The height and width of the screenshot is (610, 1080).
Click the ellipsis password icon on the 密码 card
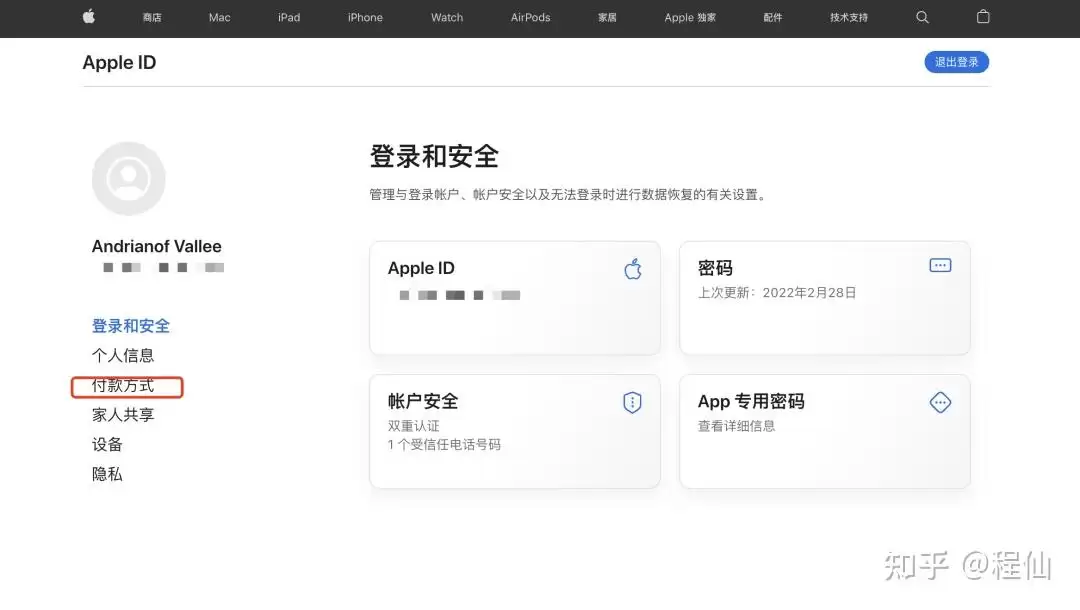point(939,264)
